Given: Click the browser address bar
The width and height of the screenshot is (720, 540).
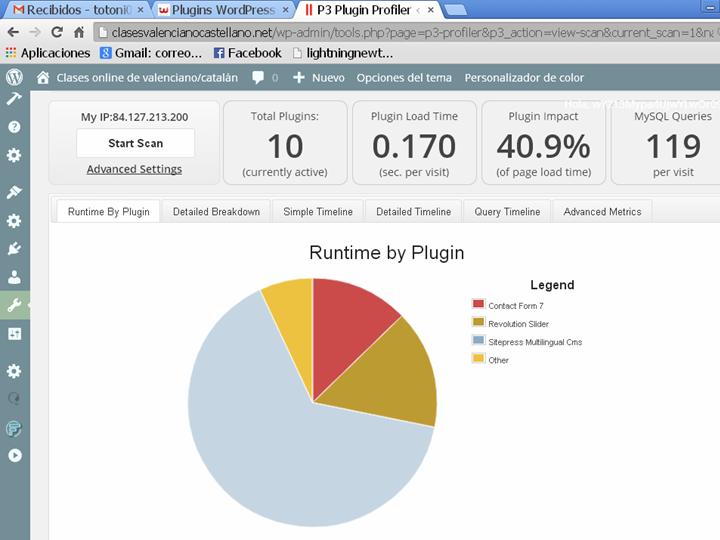Looking at the screenshot, I should [x=406, y=33].
